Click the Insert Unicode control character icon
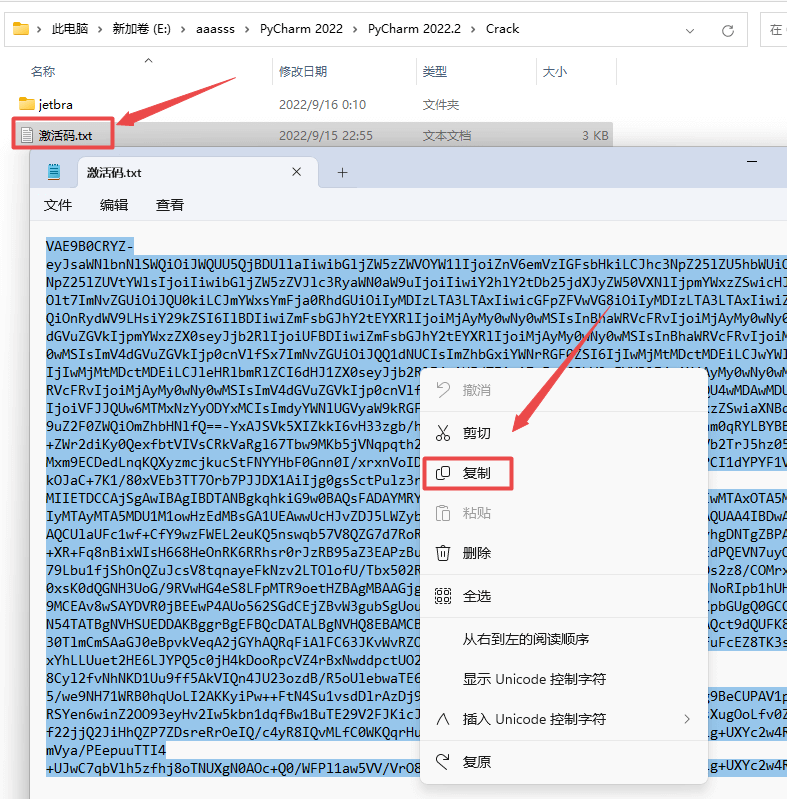 (443, 719)
